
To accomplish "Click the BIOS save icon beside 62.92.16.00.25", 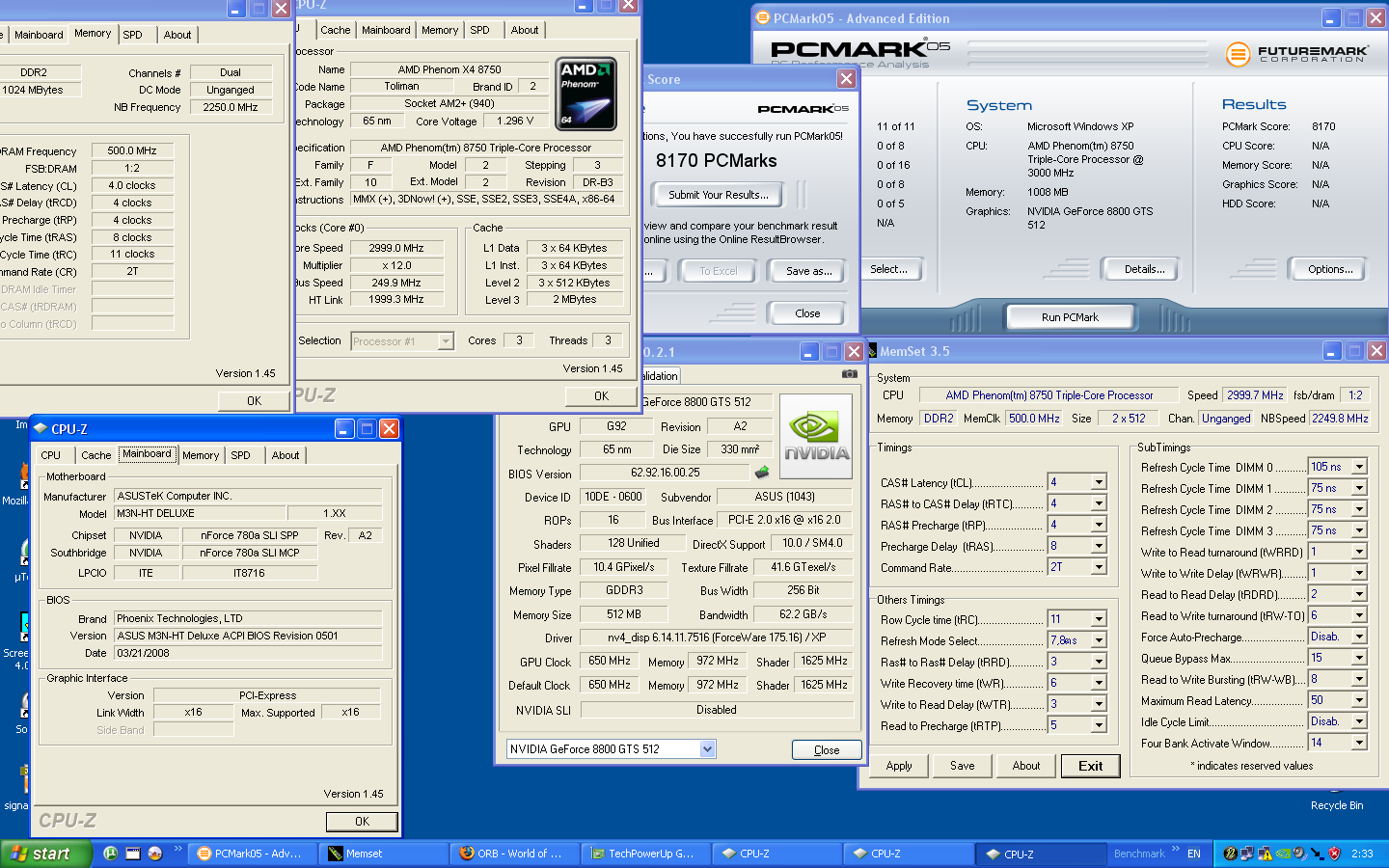I will (x=762, y=473).
